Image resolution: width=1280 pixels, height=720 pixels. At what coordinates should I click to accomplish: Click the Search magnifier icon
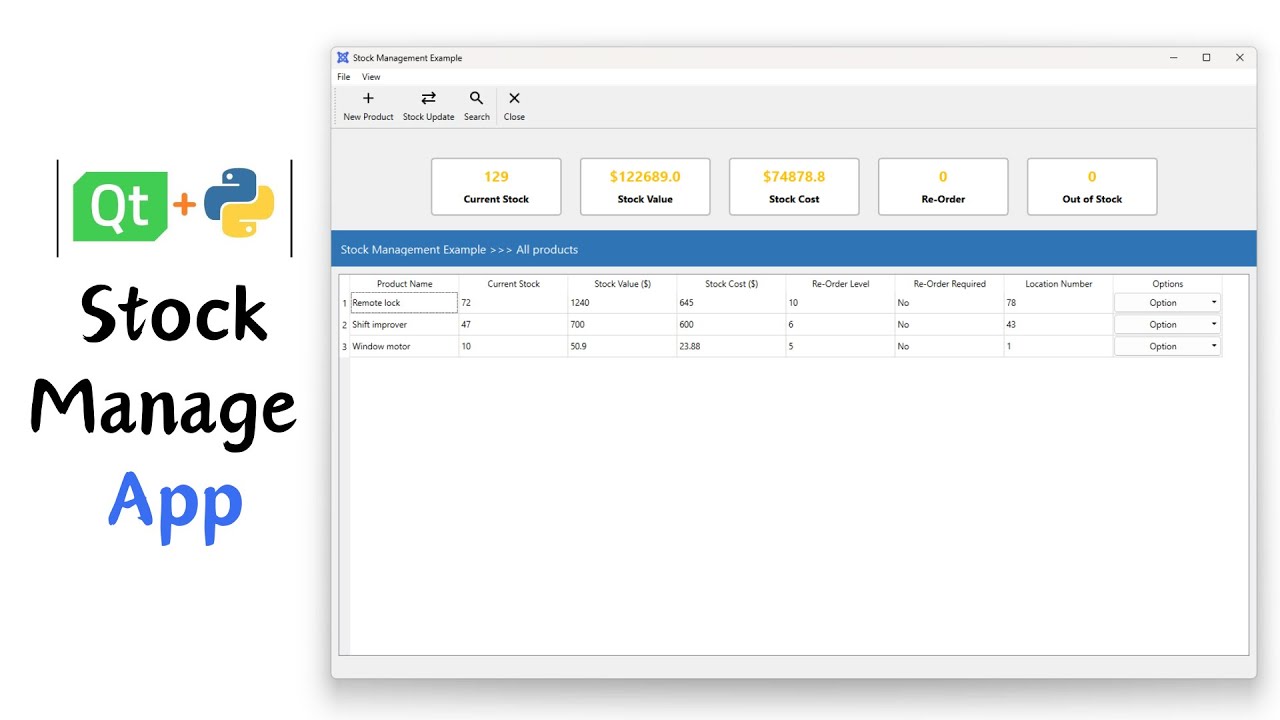(x=476, y=98)
